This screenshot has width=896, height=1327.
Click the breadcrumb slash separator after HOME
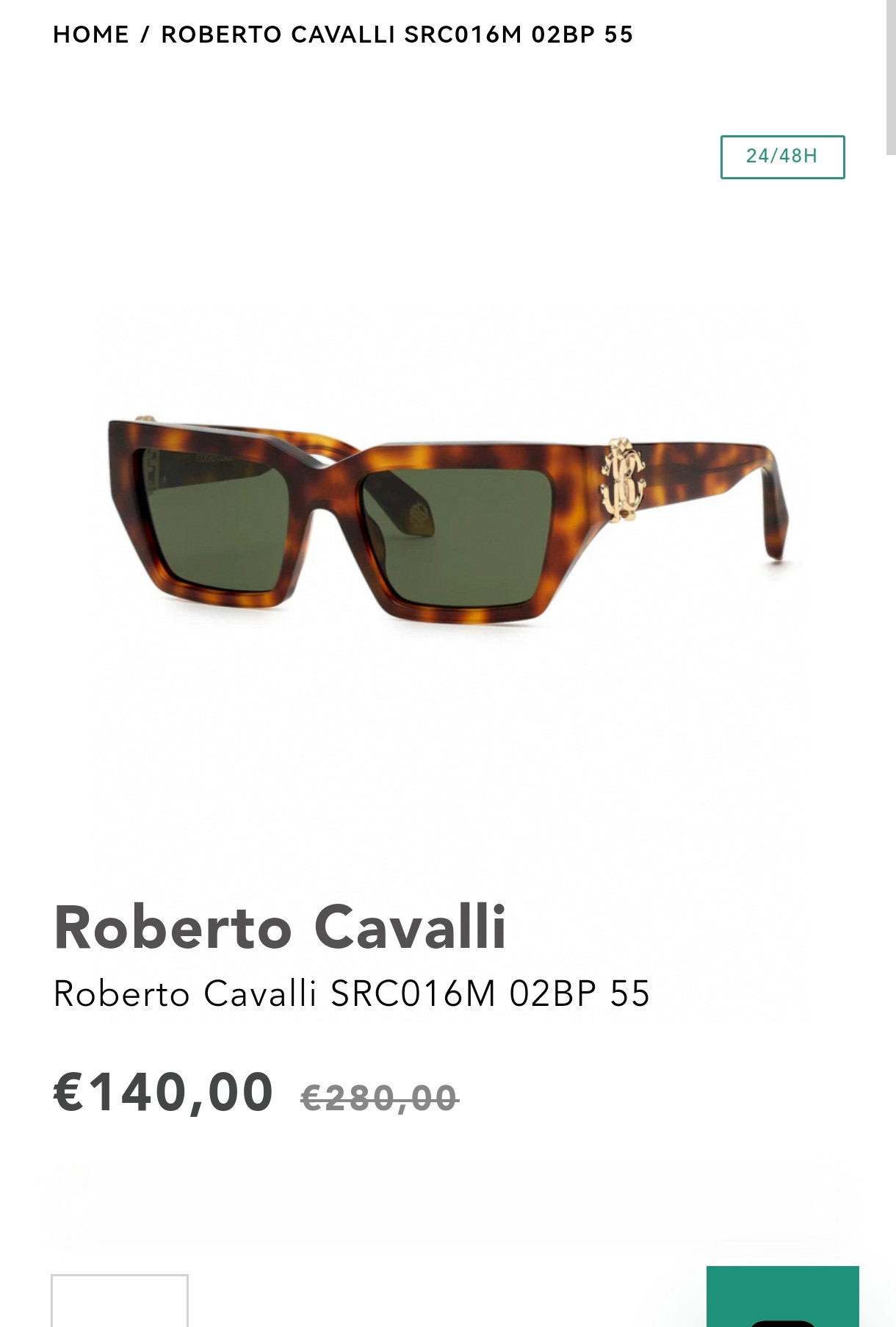(145, 35)
